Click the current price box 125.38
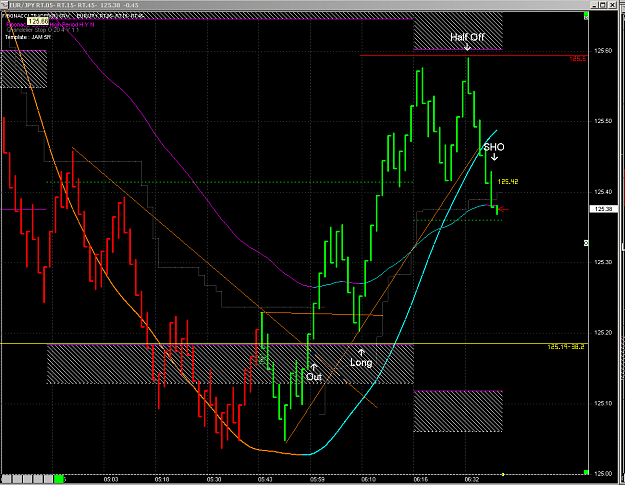 [x=603, y=209]
